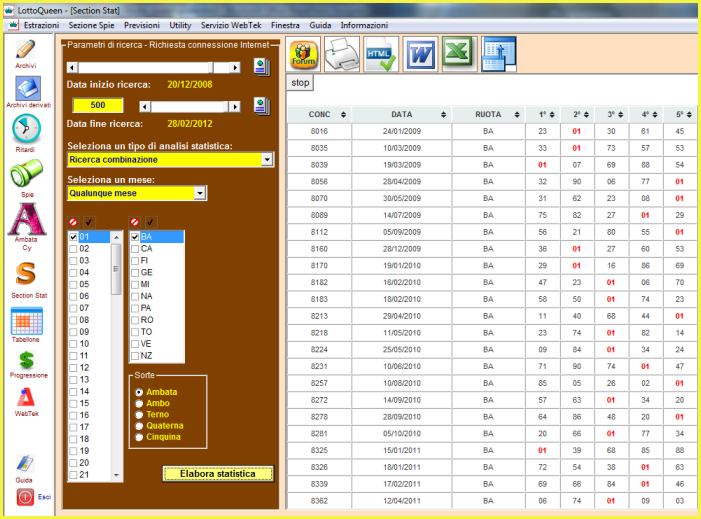The width and height of the screenshot is (701, 519).
Task: Click left arrow of start date slider
Action: click(x=72, y=68)
